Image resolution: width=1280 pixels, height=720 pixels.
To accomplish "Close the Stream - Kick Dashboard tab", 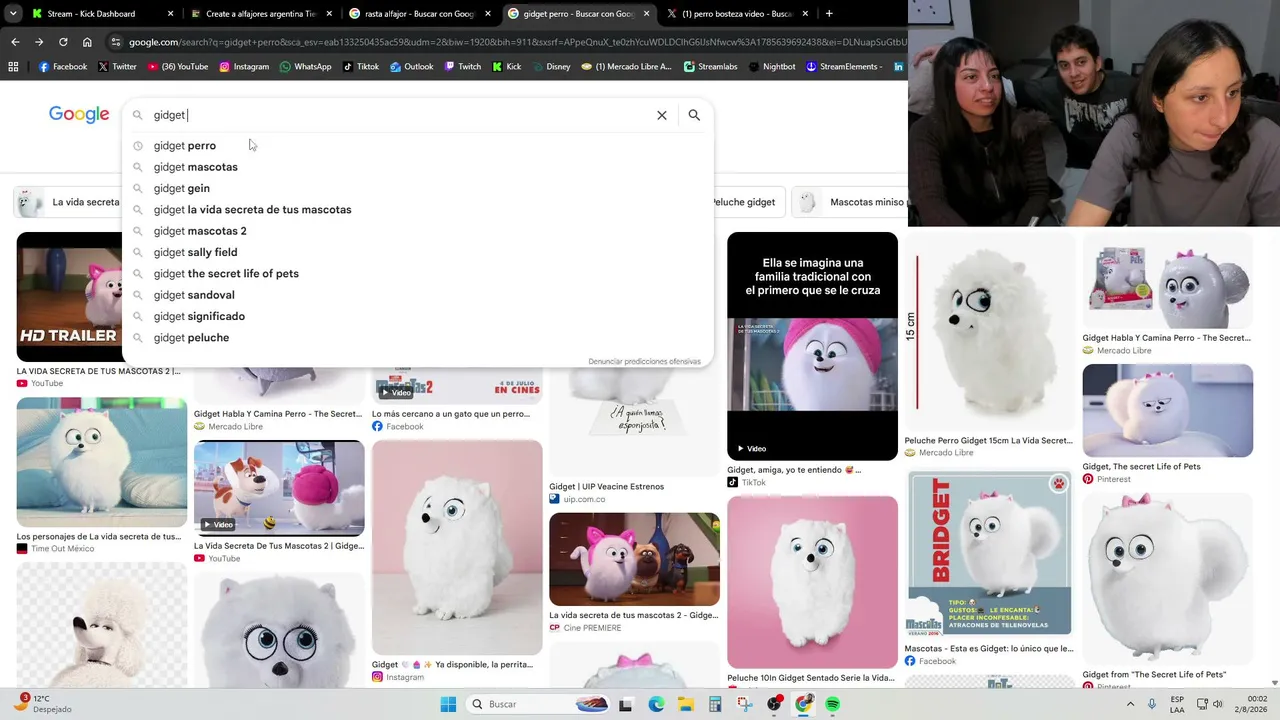I will (170, 14).
